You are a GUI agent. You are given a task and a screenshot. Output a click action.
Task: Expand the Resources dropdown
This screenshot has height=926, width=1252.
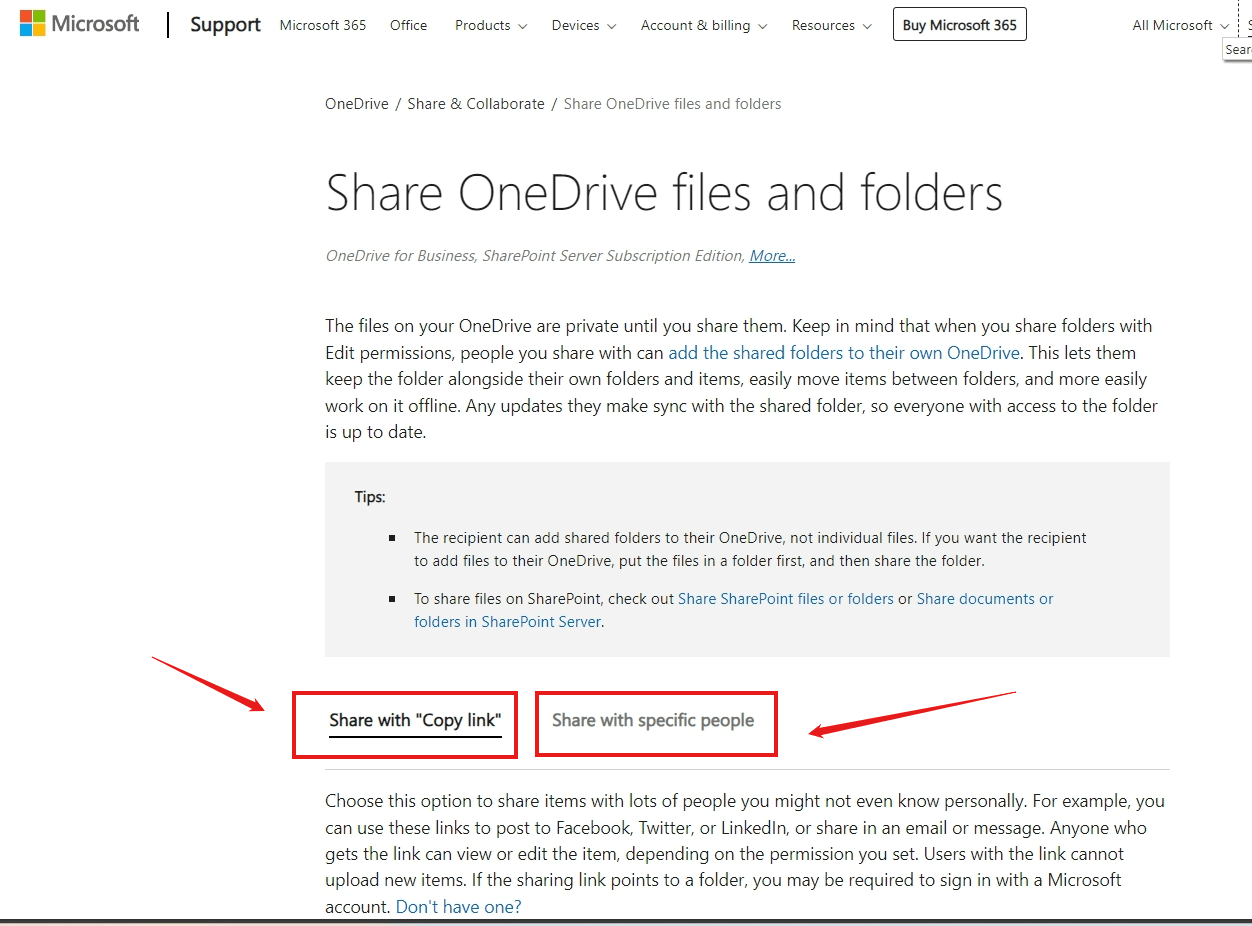pyautogui.click(x=830, y=25)
